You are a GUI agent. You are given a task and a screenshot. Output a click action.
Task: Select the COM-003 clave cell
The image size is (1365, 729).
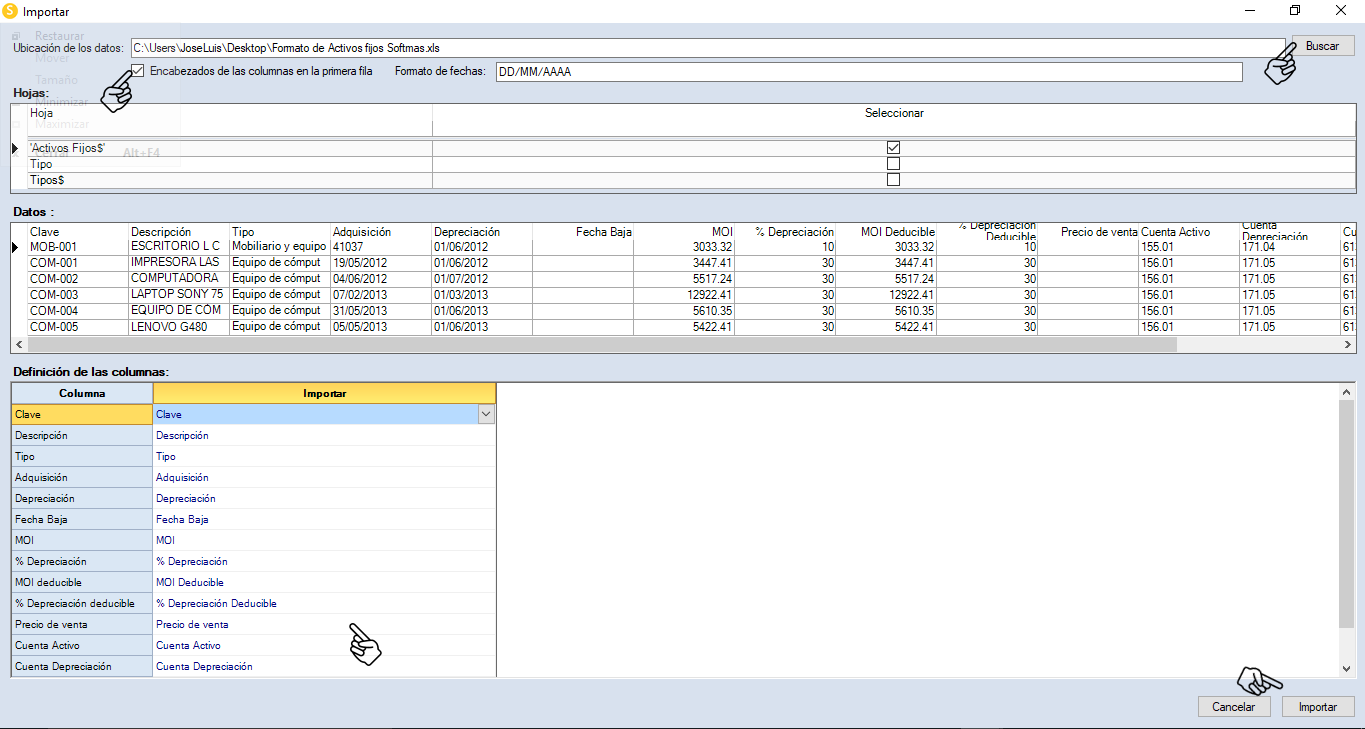coord(78,294)
